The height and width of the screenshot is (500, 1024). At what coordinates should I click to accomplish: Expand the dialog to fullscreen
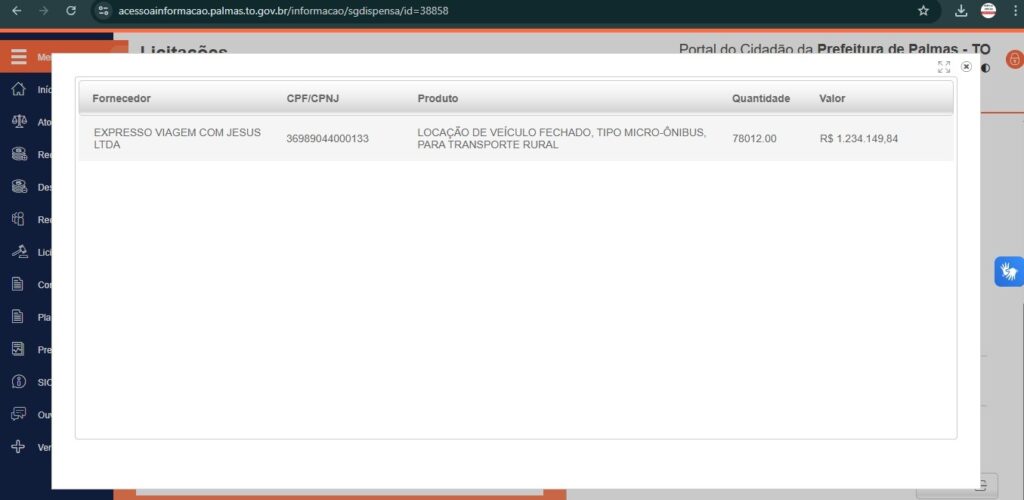tap(944, 67)
